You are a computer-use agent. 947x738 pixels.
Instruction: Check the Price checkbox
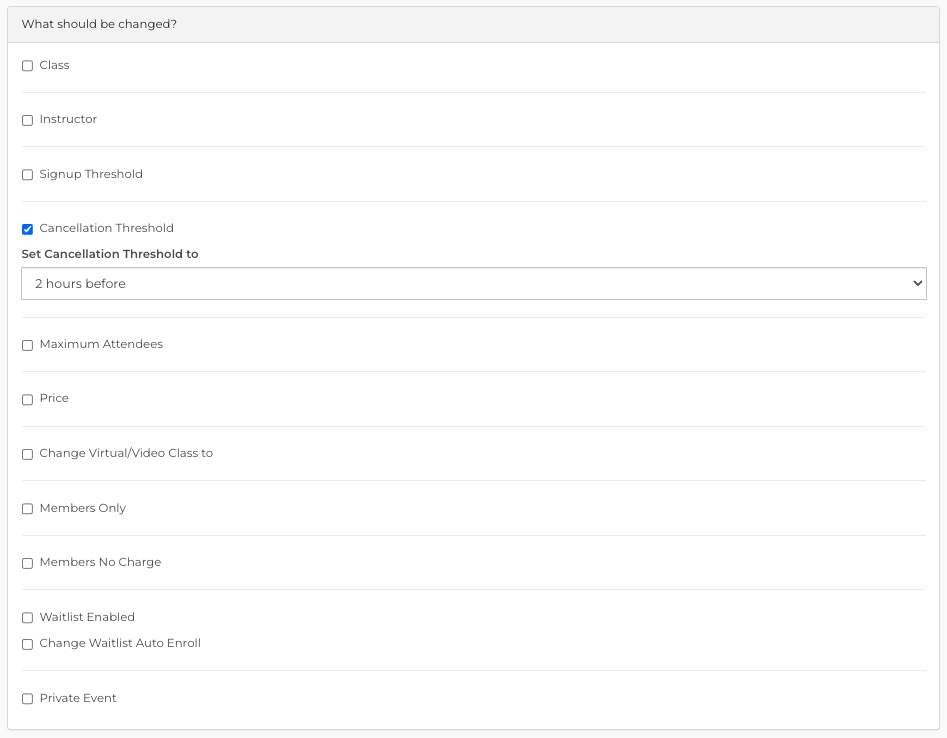pyautogui.click(x=27, y=399)
